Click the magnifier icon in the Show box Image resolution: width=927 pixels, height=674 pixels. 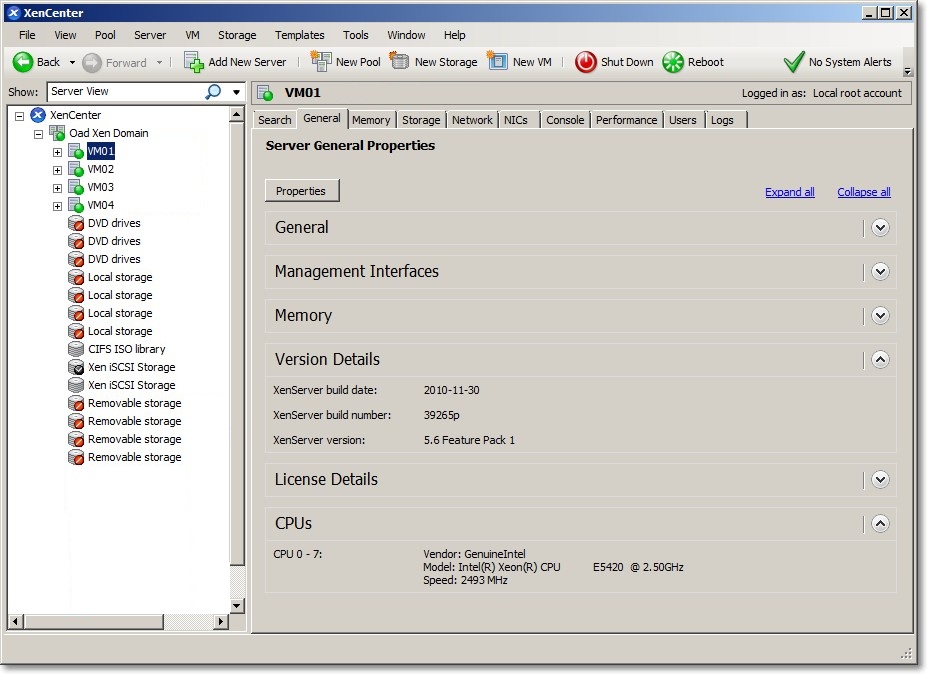tap(213, 92)
